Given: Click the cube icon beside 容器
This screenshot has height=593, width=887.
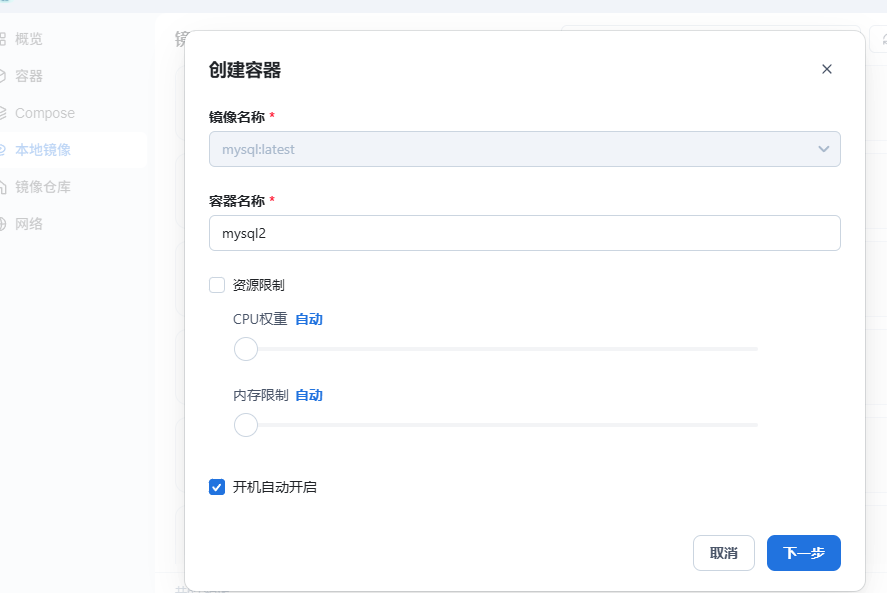Looking at the screenshot, I should (3, 76).
